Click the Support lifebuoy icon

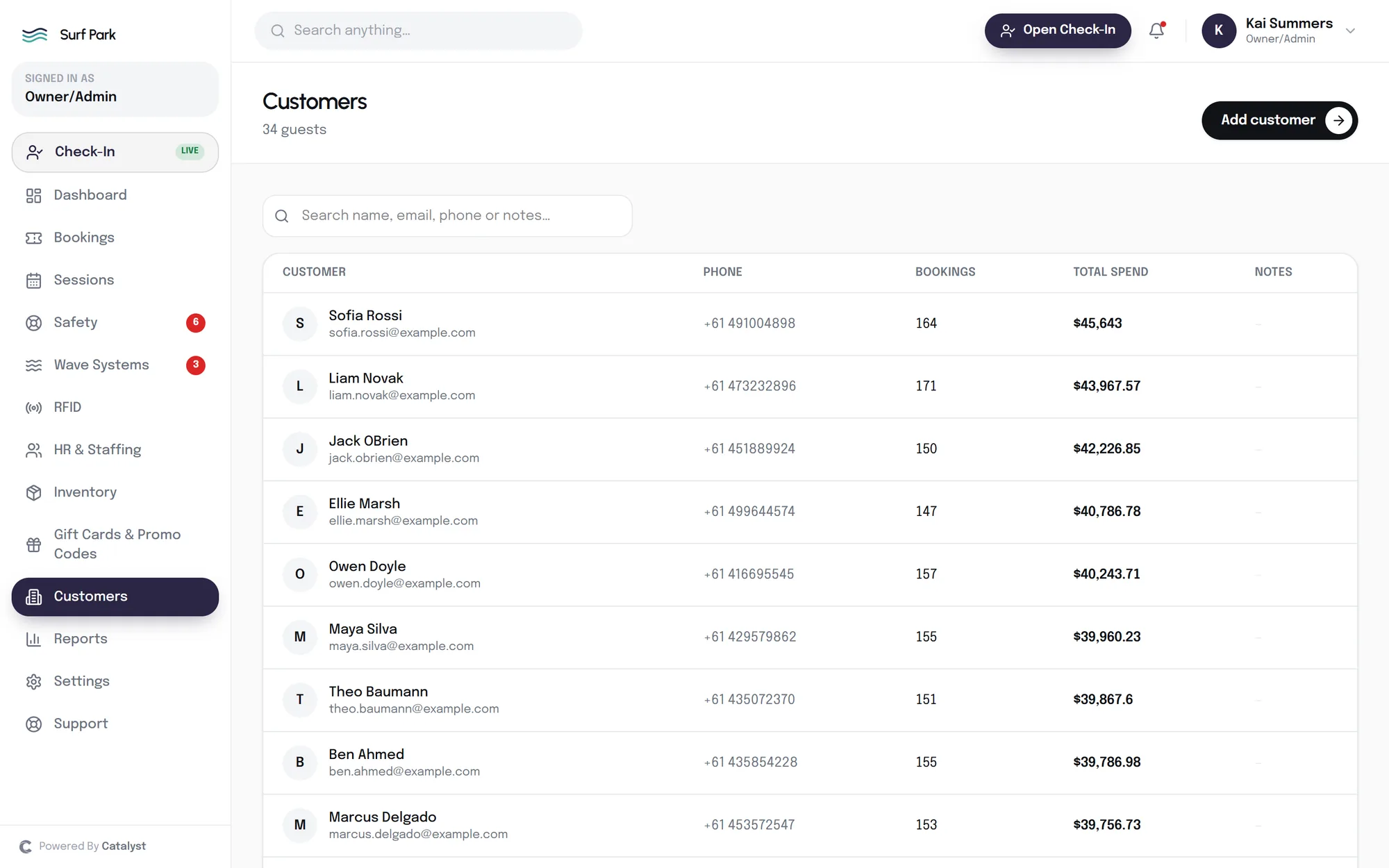pyautogui.click(x=33, y=724)
